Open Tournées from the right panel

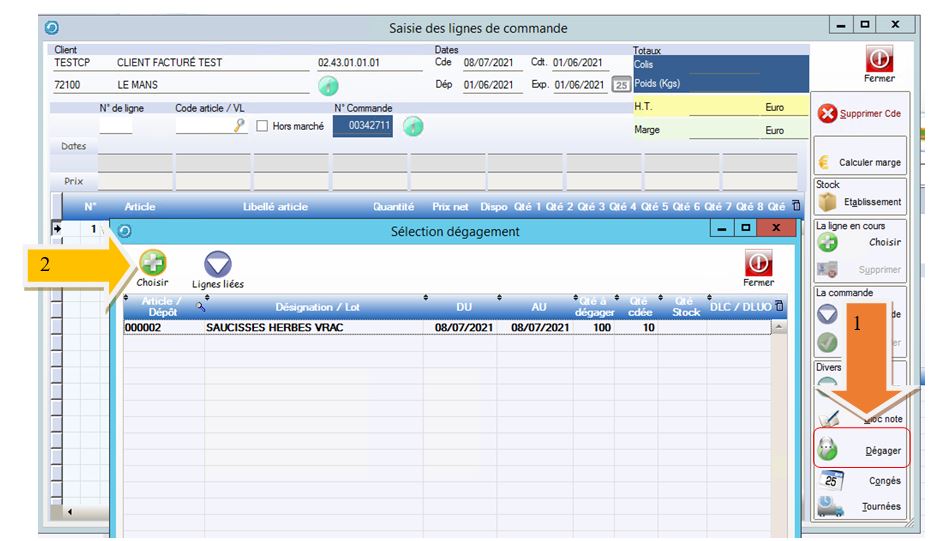pos(860,507)
